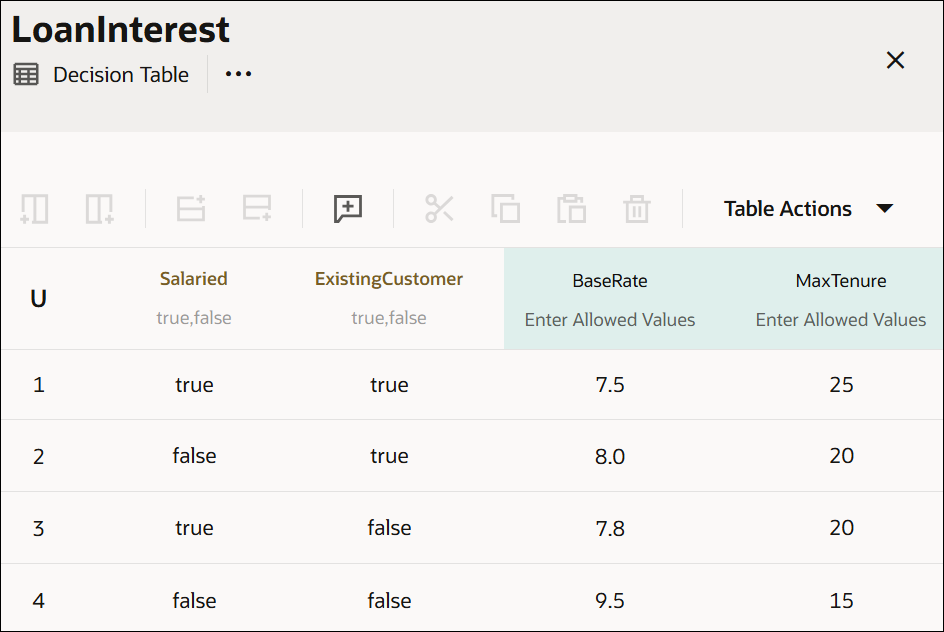
Task: Click the U hit policy cell
Action: point(39,299)
